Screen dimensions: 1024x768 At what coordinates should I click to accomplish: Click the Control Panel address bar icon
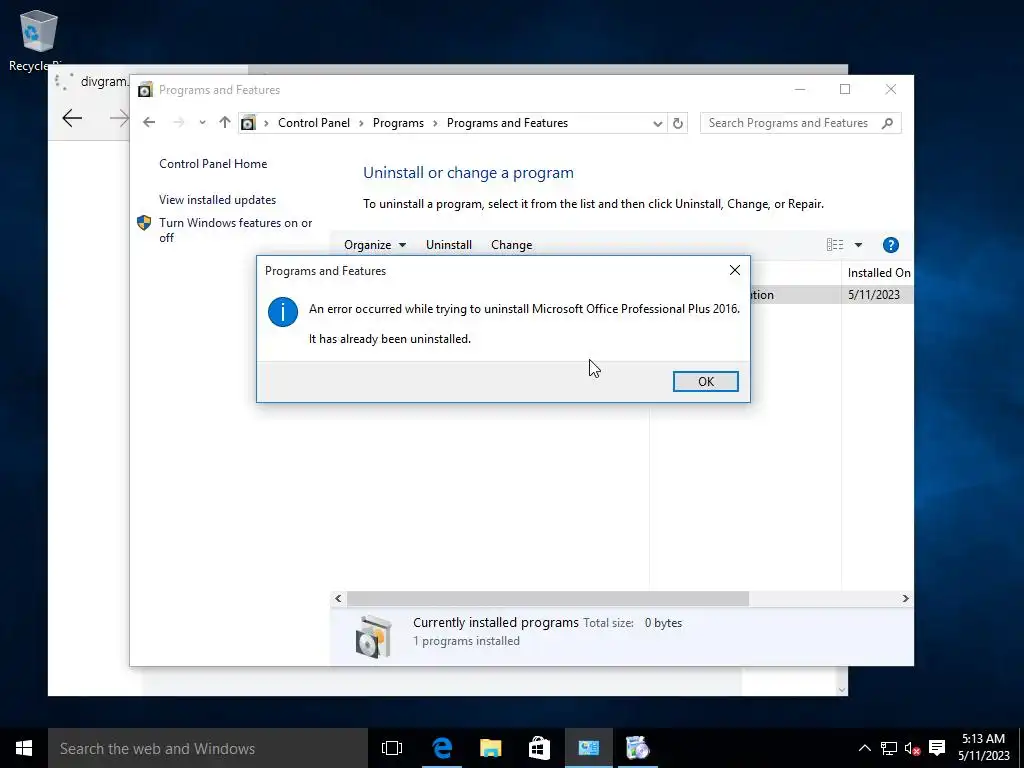248,123
